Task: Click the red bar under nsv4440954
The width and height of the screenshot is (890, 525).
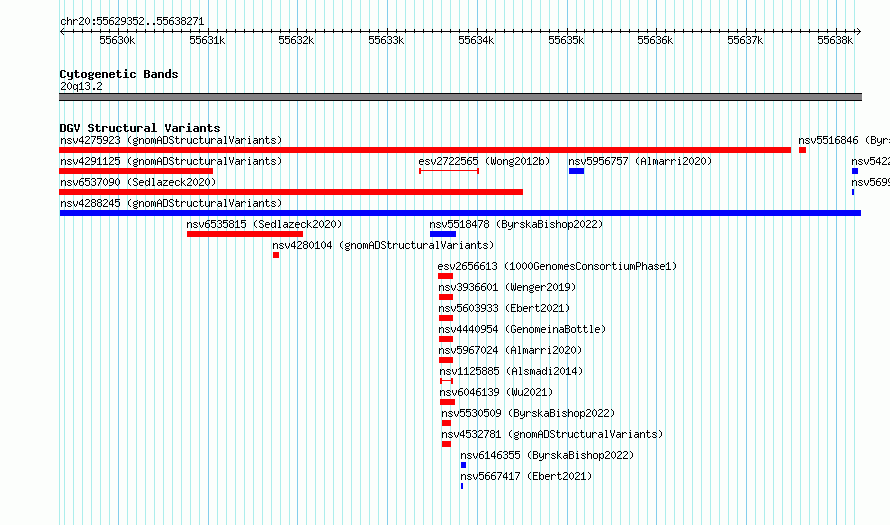Action: (446, 339)
